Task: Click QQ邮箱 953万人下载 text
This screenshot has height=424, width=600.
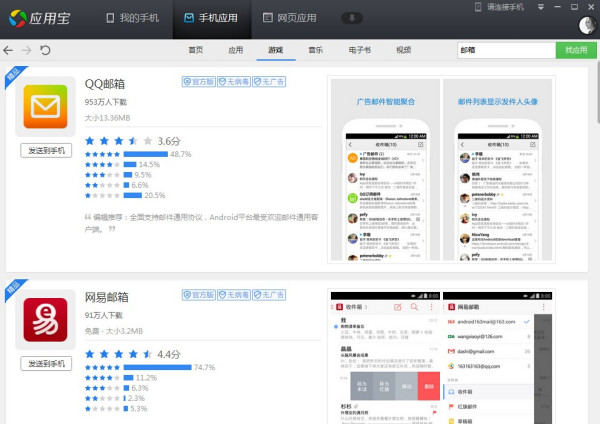Action: point(106,102)
